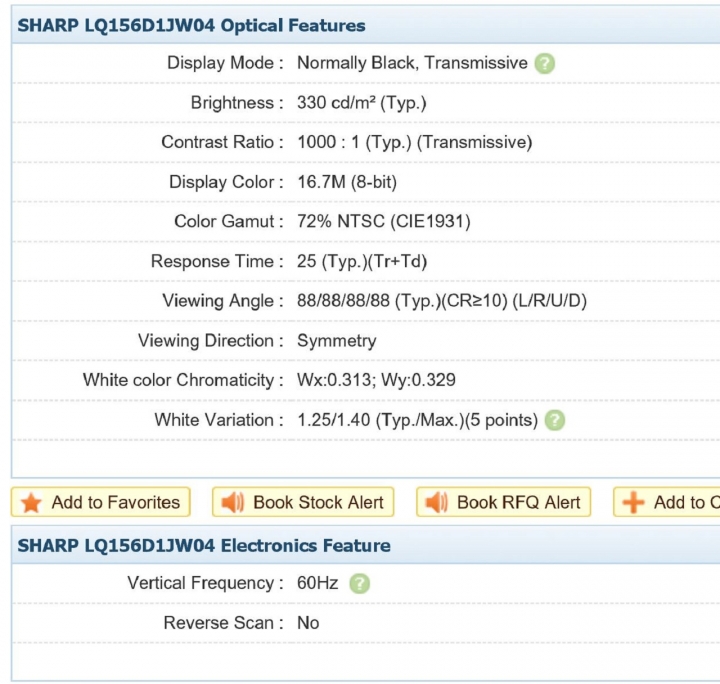Select the '88/88/88/88 (Typ.)(CR≥10) (L/R/U/D)' value
Viewport: 720px width, 684px height.
(442, 301)
